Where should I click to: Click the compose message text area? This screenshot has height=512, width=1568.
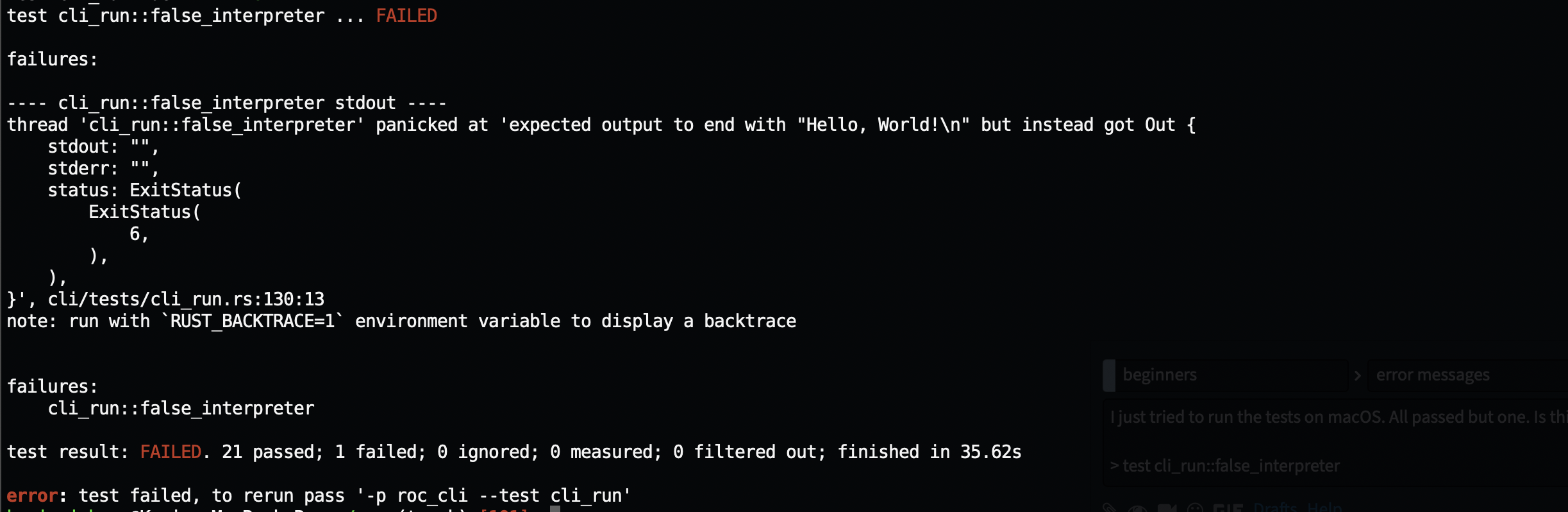pos(1335,443)
